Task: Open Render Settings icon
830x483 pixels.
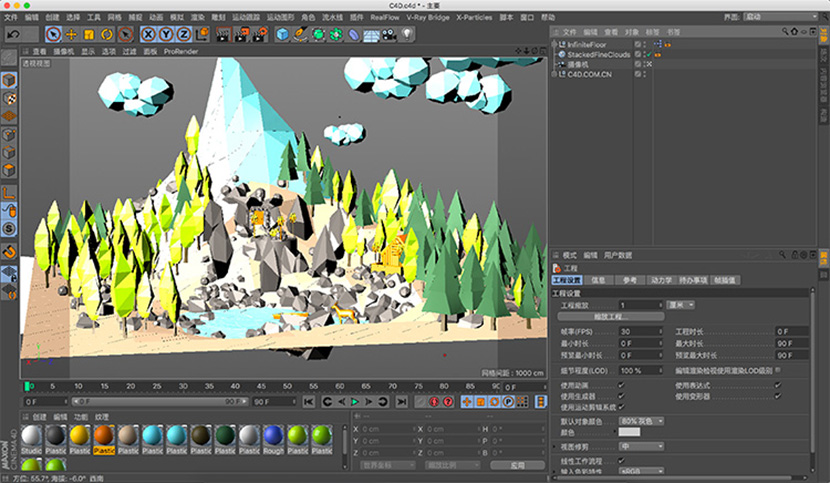Action: 260,34
